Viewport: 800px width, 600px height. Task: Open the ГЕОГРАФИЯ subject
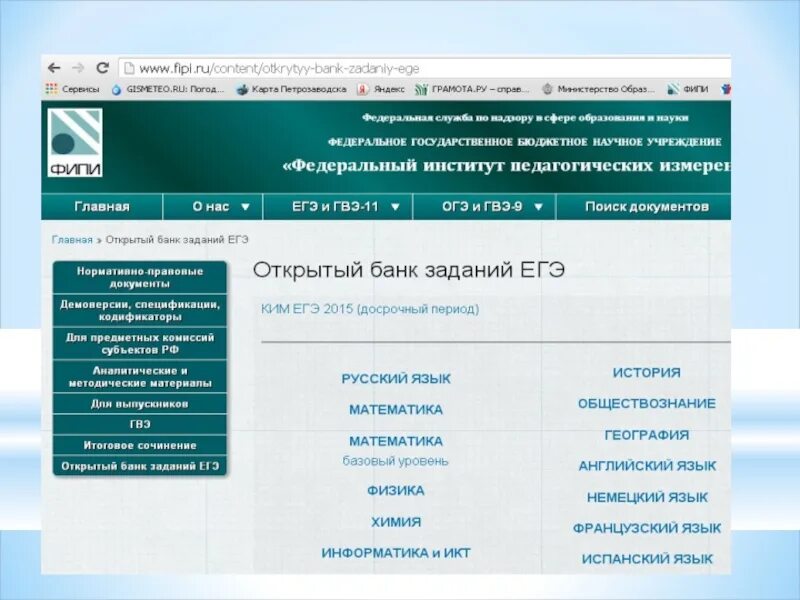point(646,435)
